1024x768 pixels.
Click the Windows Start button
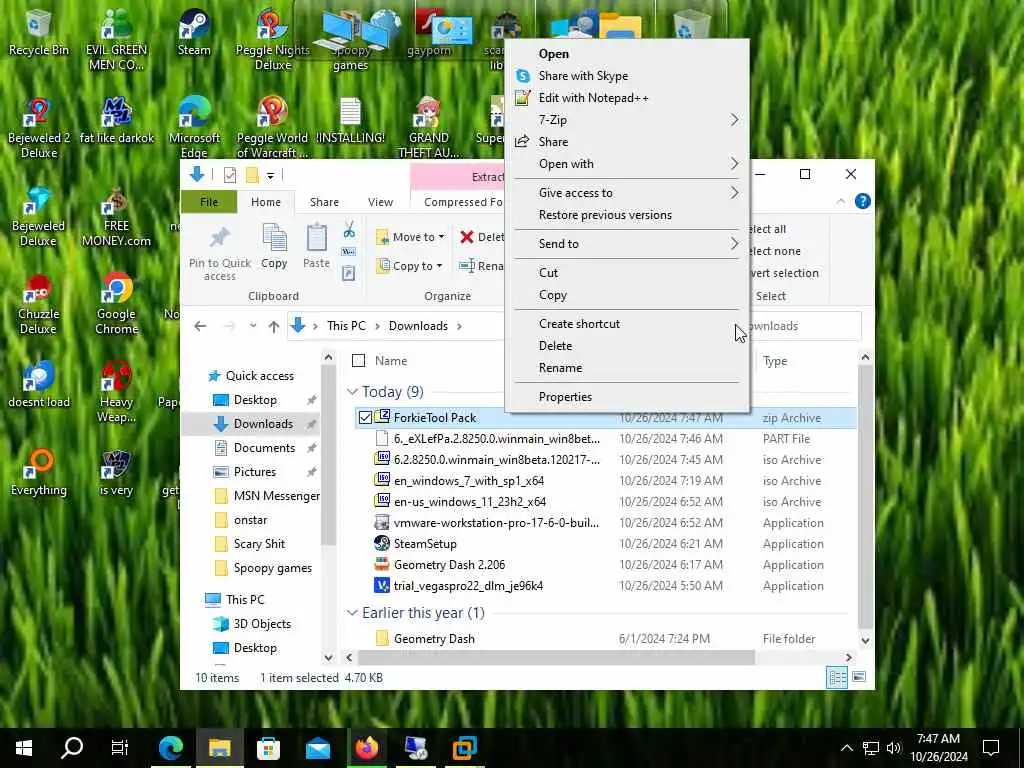[24, 748]
